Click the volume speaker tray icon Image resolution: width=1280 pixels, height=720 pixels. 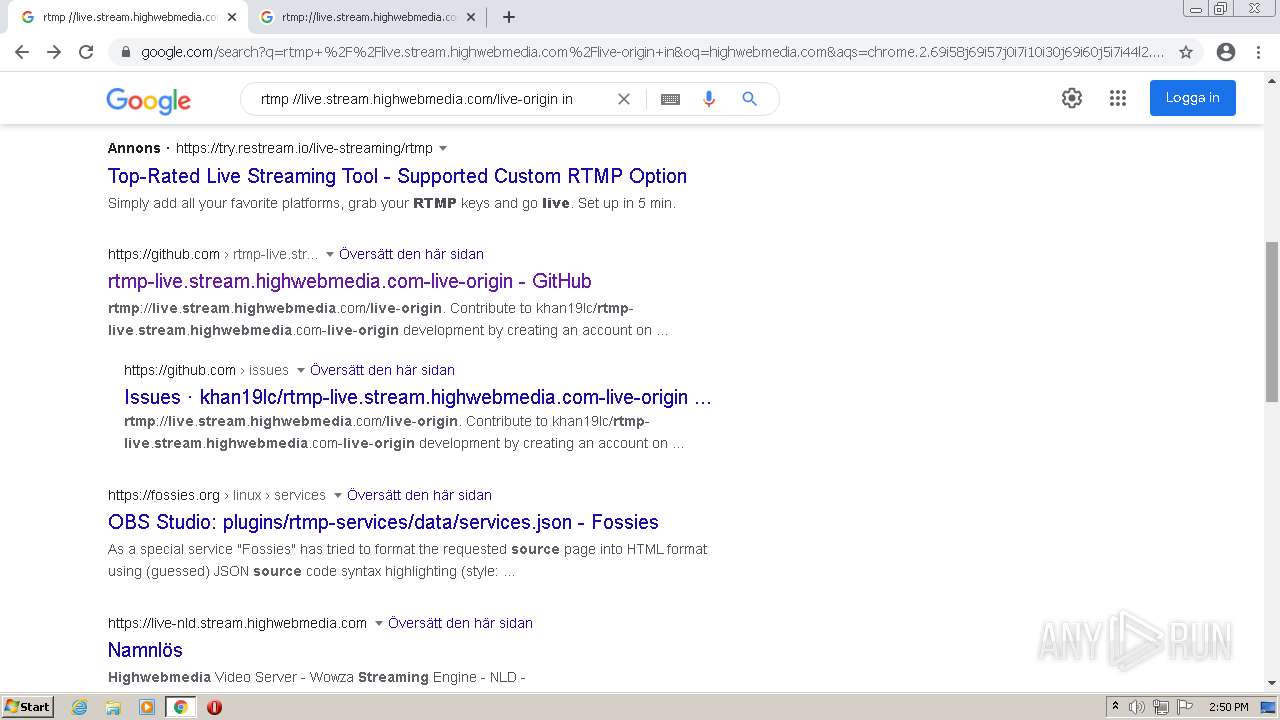(x=1137, y=707)
